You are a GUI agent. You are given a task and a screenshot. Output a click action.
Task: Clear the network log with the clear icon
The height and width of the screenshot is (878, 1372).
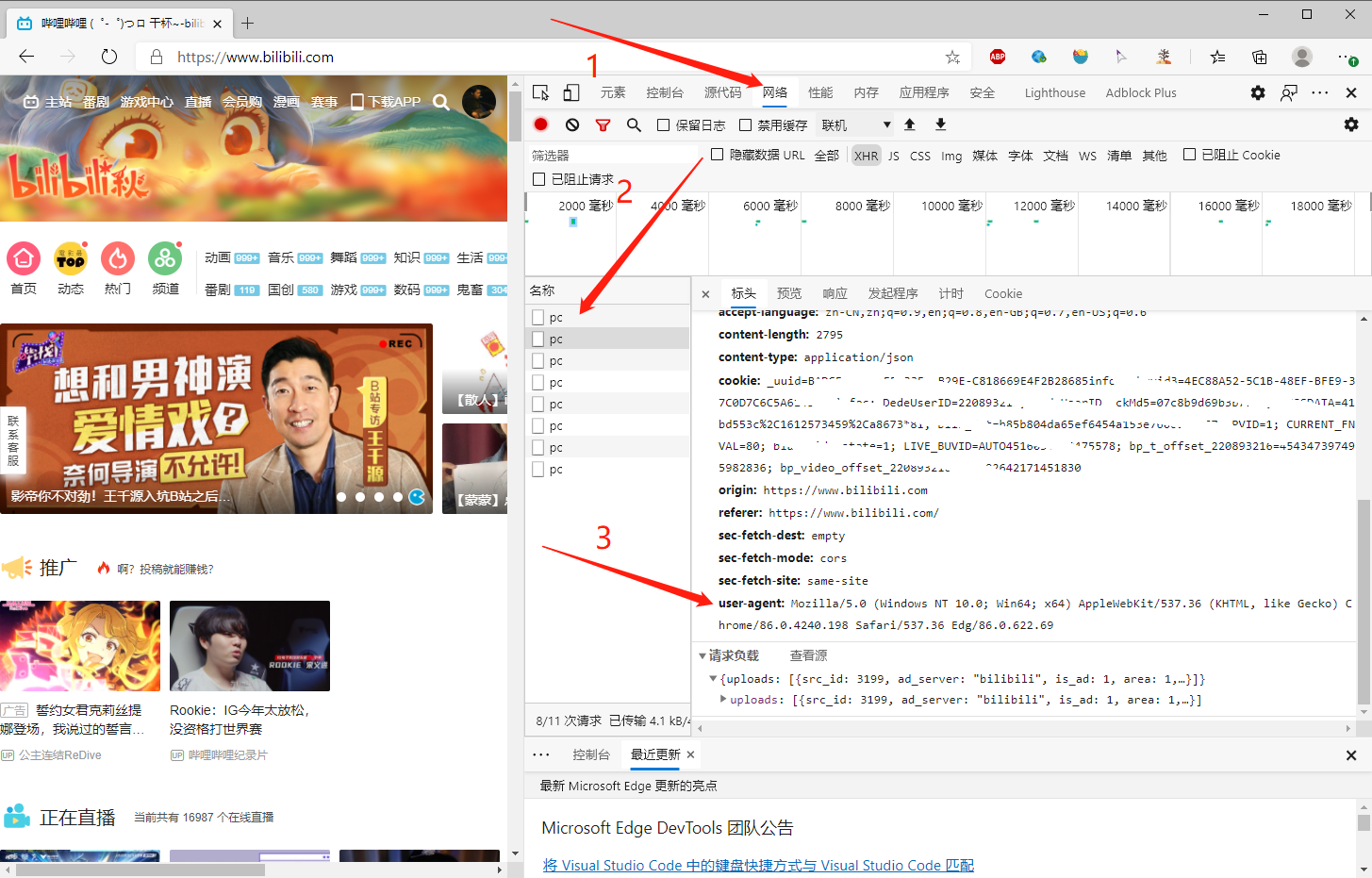pyautogui.click(x=572, y=124)
